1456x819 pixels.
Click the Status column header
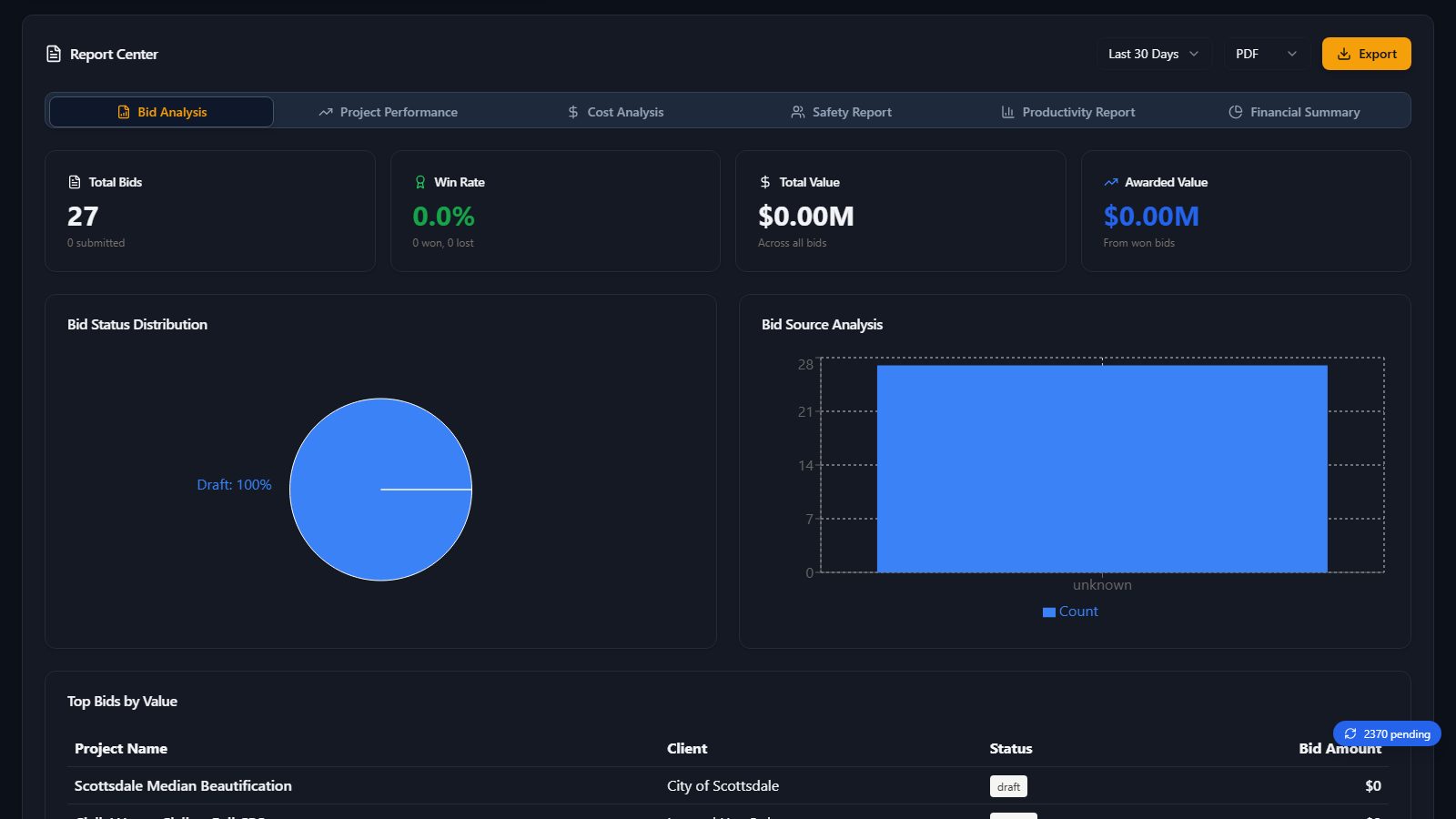click(1011, 748)
